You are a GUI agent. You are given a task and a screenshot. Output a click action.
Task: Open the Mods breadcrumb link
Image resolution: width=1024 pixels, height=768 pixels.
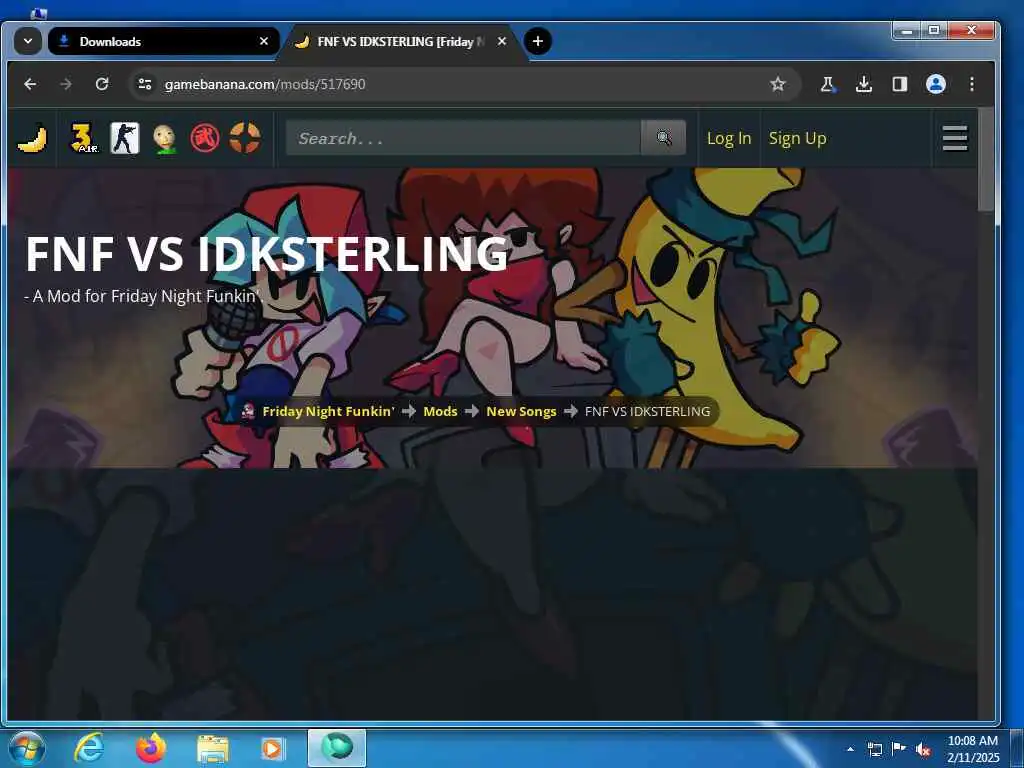440,411
